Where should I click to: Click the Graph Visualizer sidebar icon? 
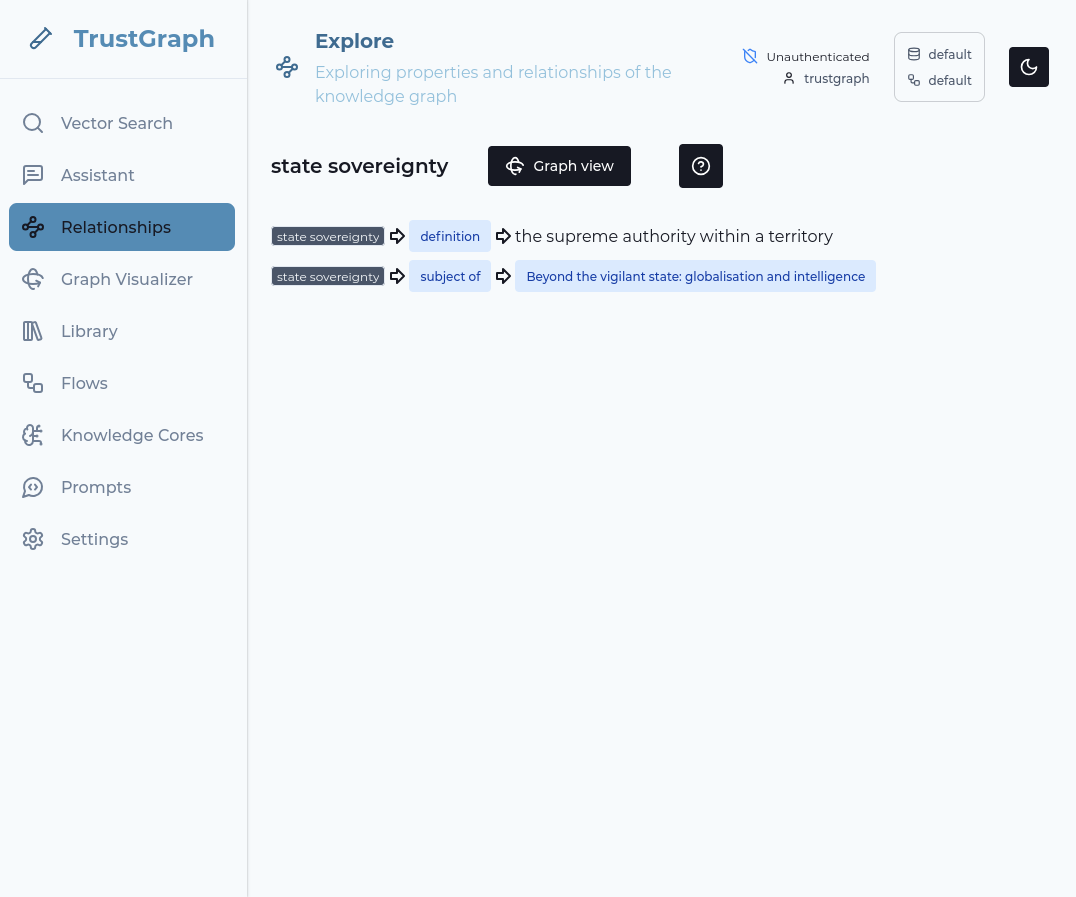(x=33, y=279)
